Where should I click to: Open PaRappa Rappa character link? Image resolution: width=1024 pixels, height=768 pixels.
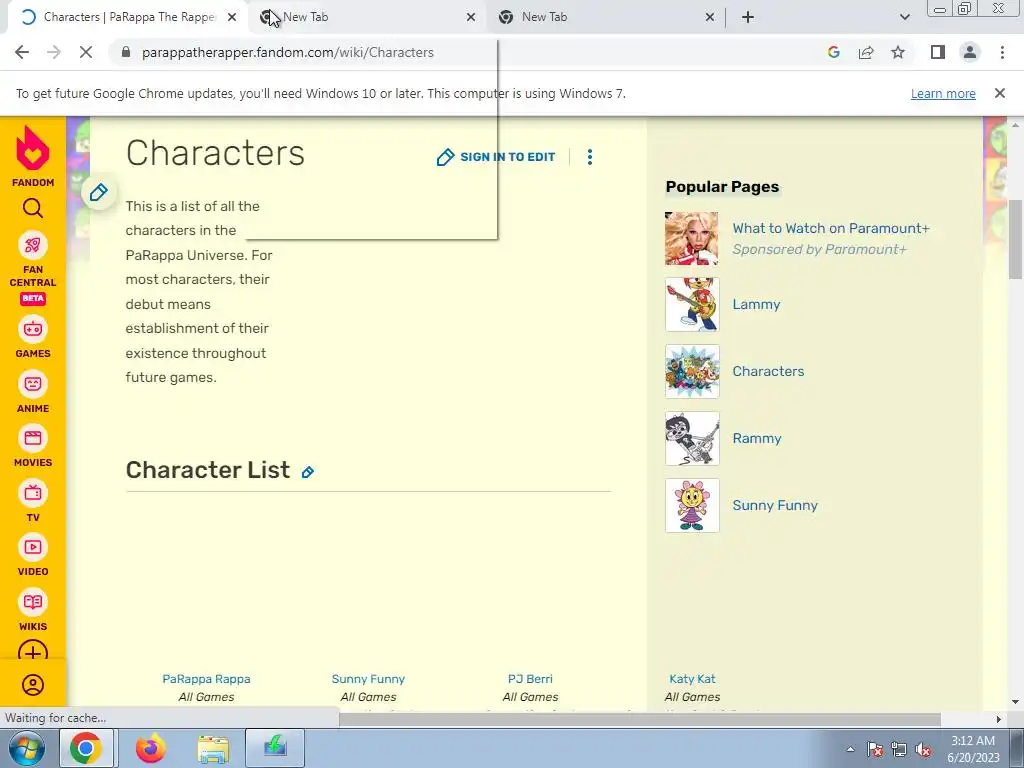pos(206,679)
